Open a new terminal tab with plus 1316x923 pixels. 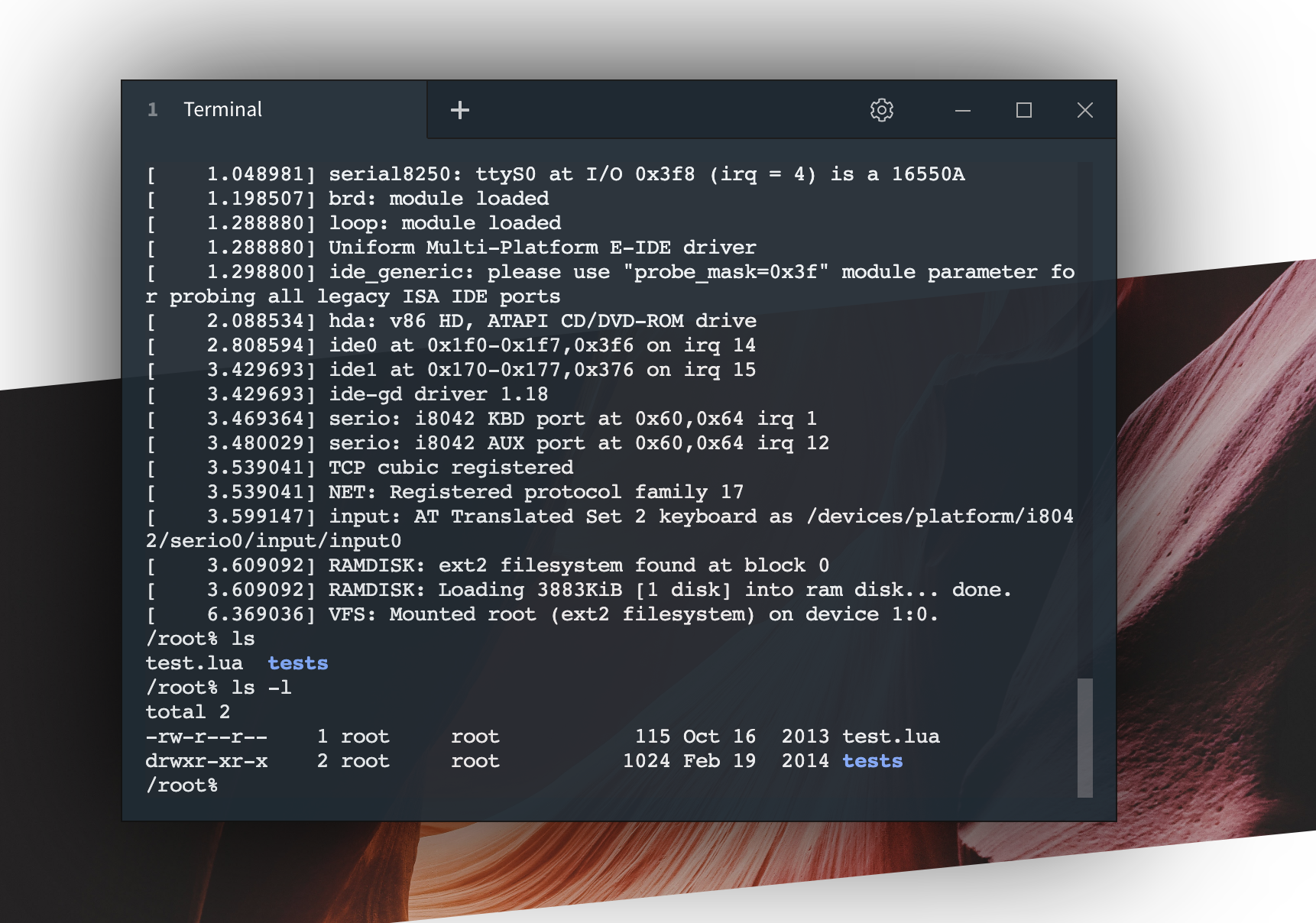(459, 110)
